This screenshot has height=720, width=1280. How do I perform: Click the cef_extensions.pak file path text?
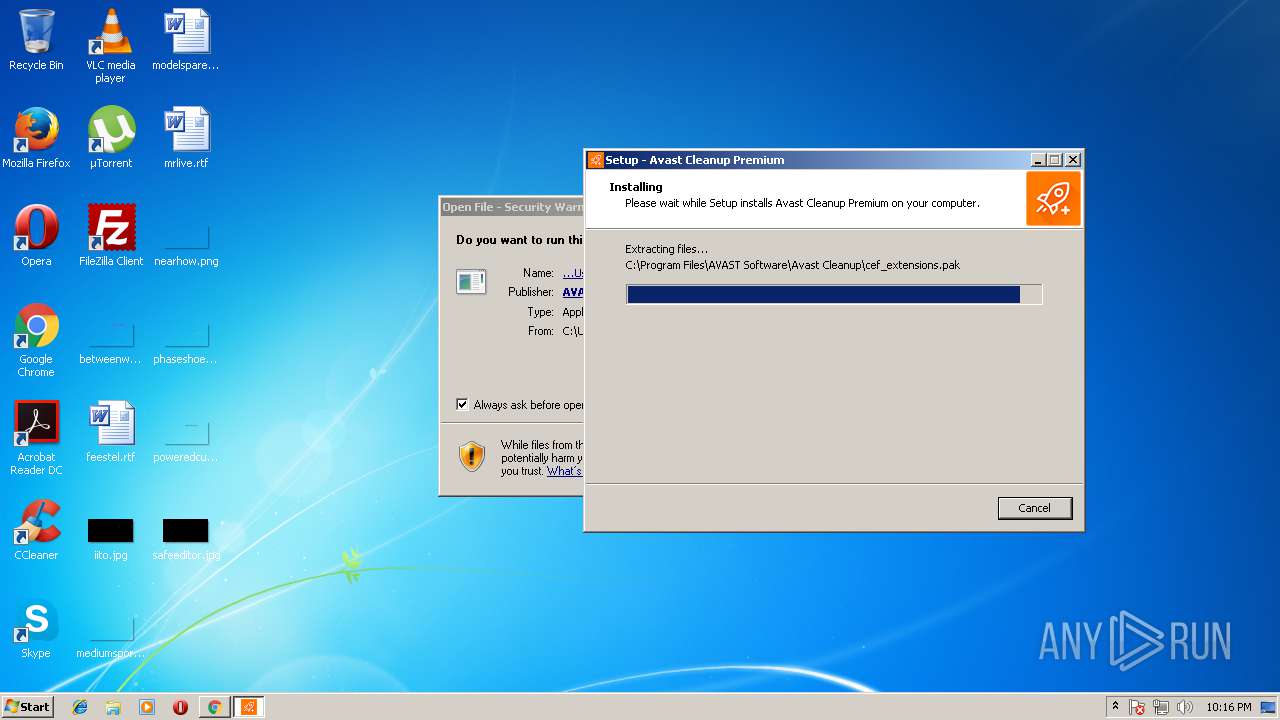(792, 265)
